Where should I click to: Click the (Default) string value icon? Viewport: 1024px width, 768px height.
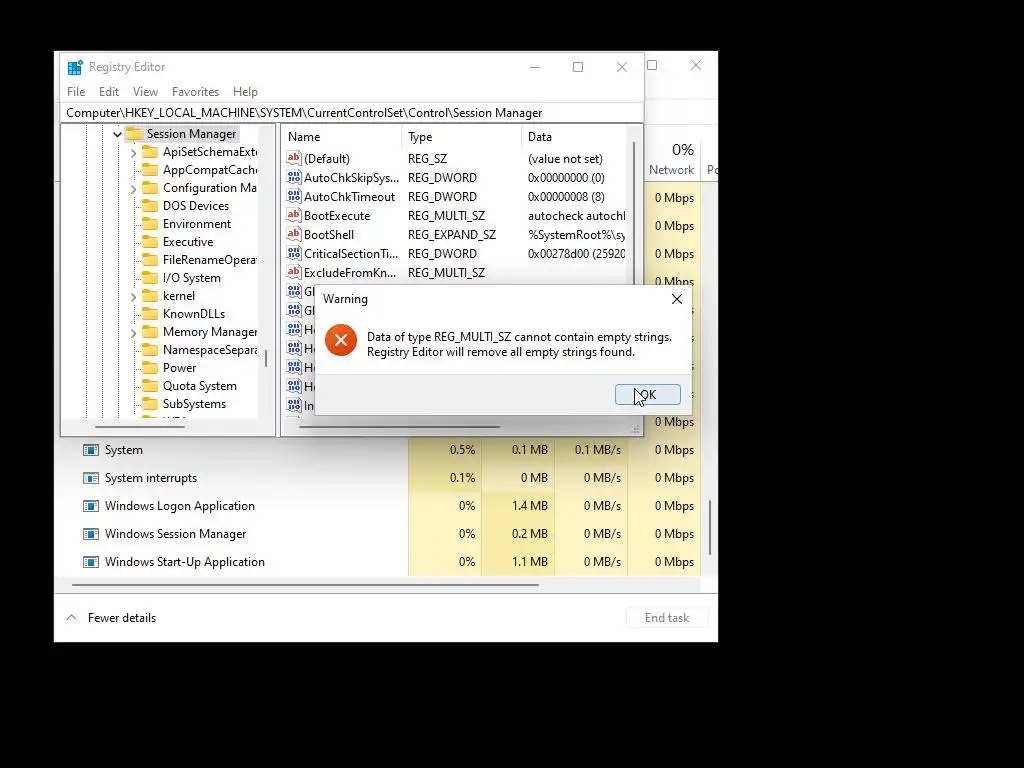(x=294, y=158)
